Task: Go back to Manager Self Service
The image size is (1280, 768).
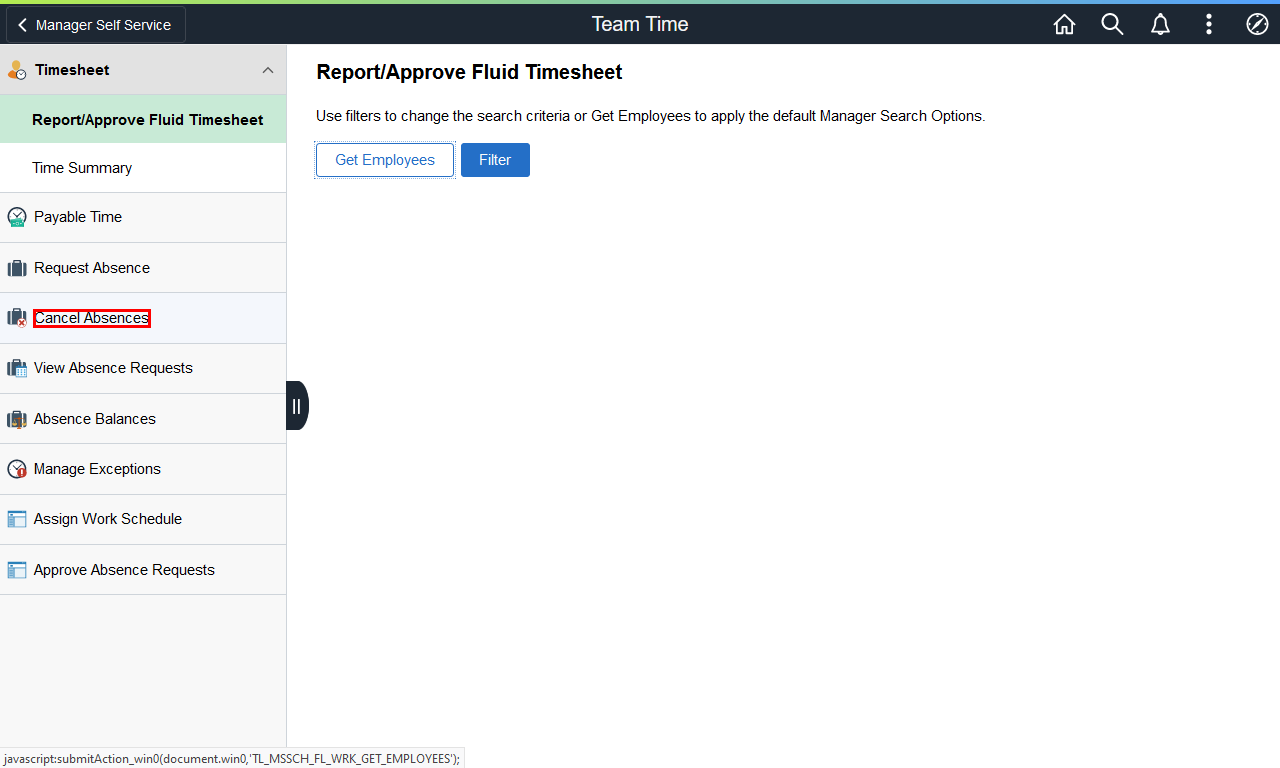Action: click(x=96, y=25)
